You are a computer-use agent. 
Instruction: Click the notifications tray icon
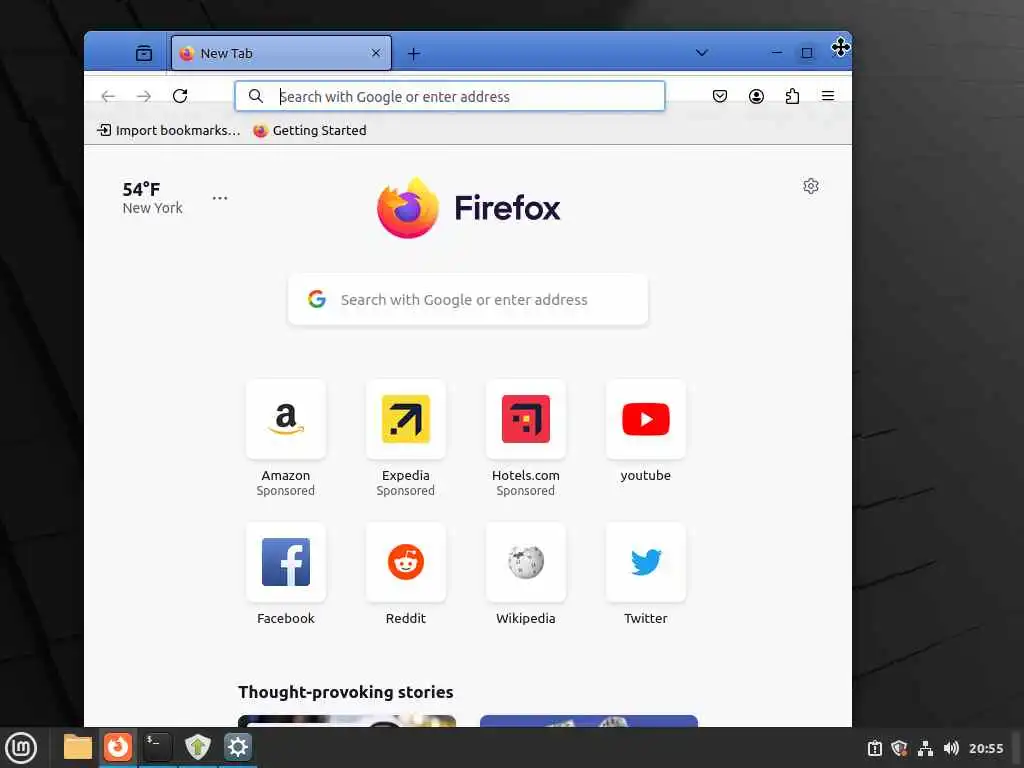click(875, 748)
